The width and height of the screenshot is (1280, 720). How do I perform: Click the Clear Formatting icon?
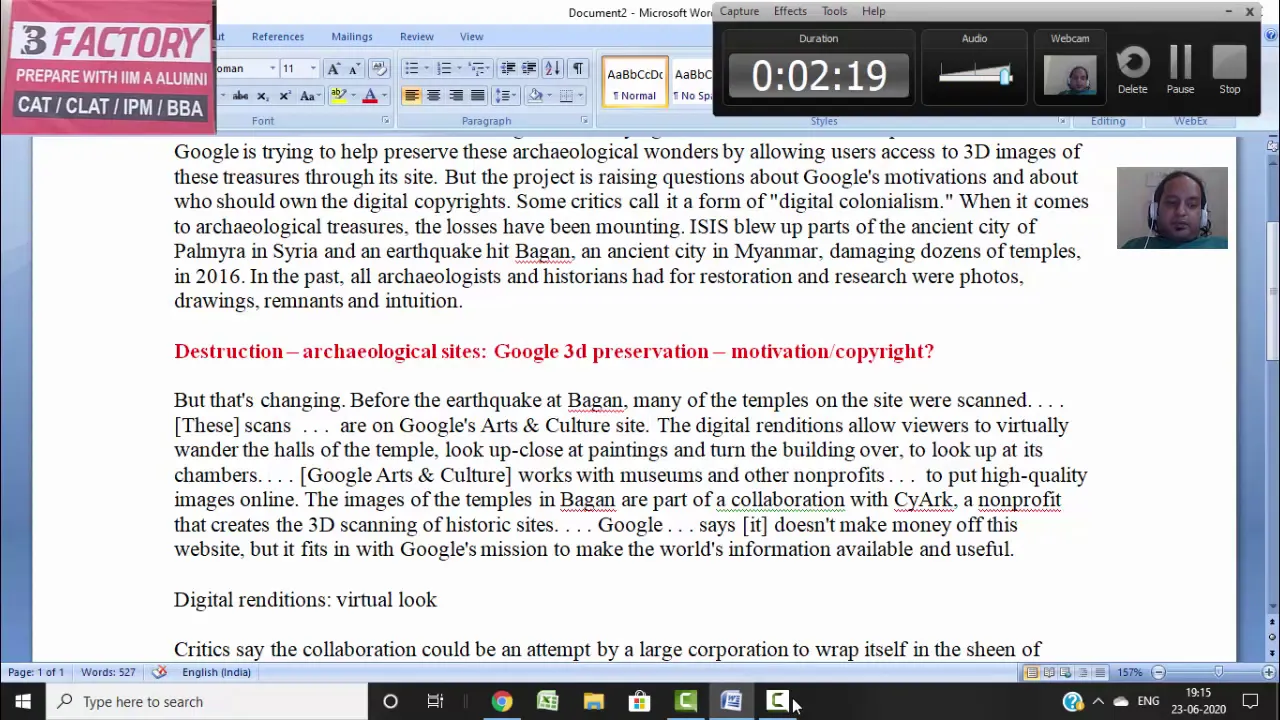378,68
